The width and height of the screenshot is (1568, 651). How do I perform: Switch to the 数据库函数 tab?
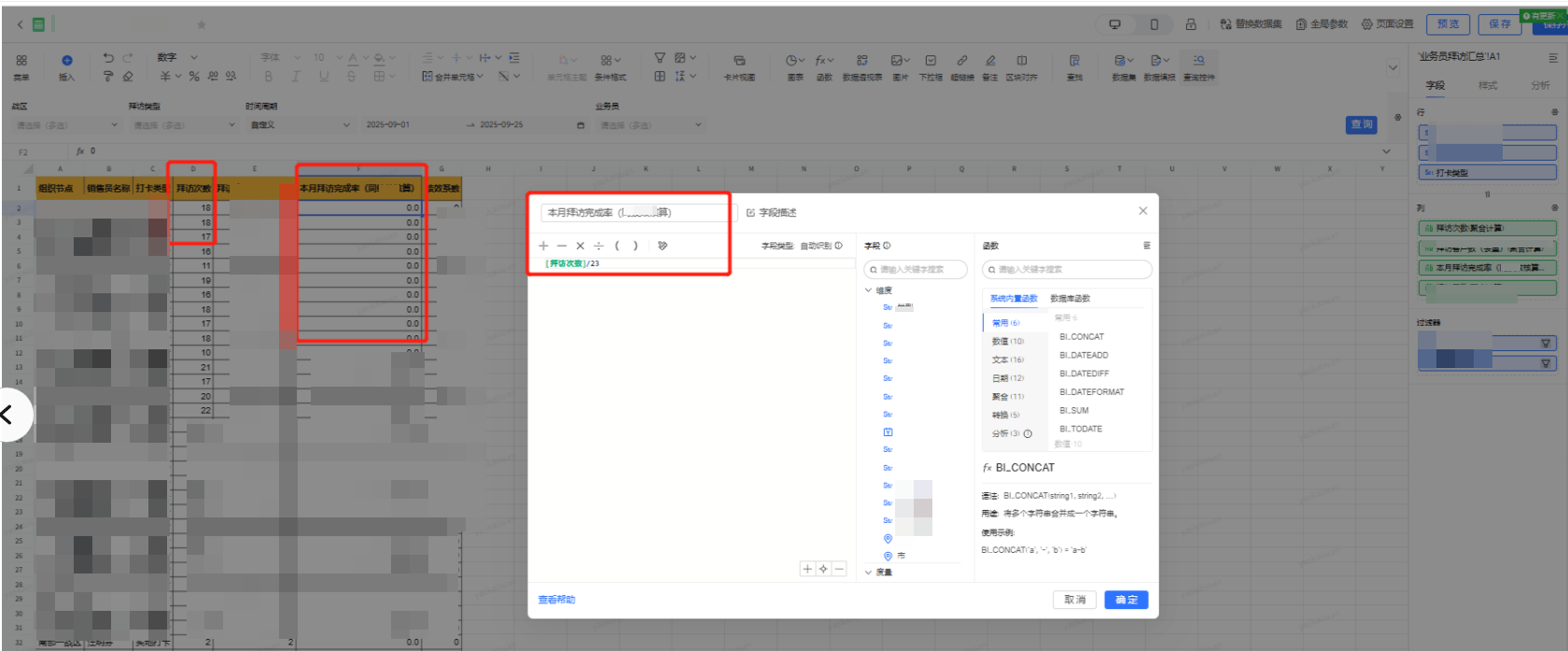[x=1070, y=299]
